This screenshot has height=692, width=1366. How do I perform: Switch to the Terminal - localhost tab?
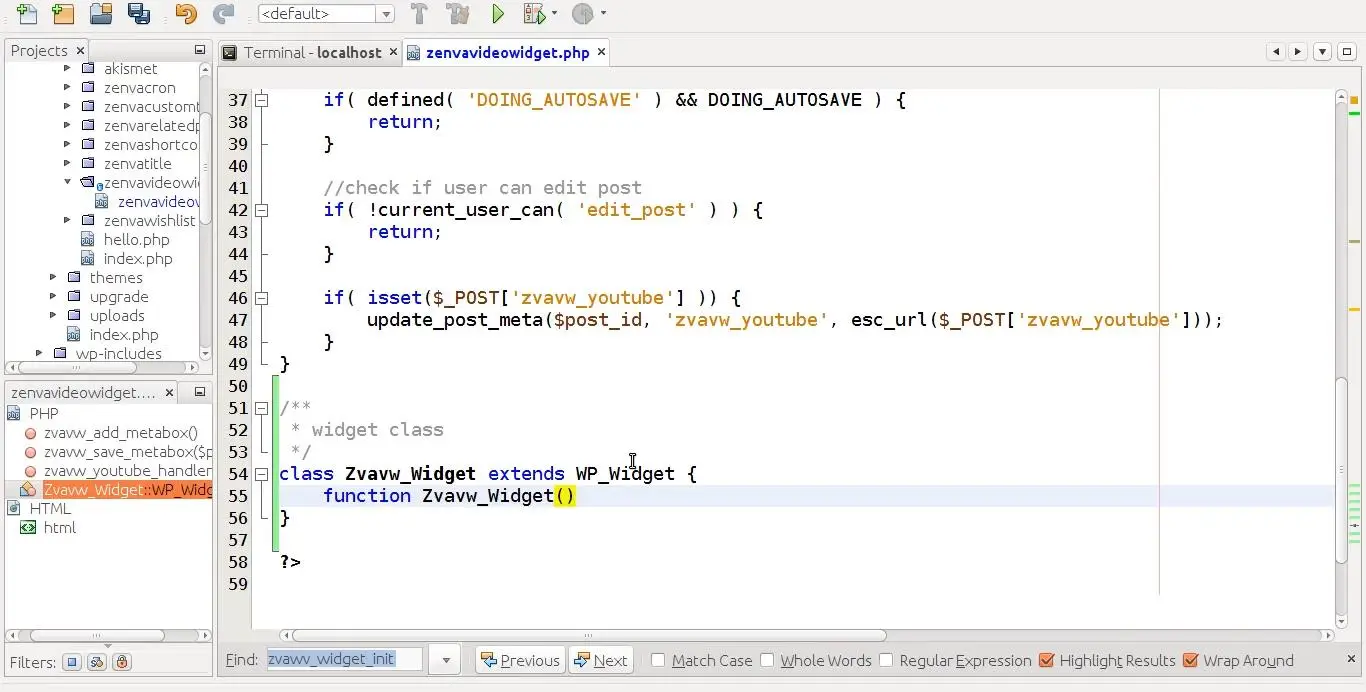(x=310, y=53)
